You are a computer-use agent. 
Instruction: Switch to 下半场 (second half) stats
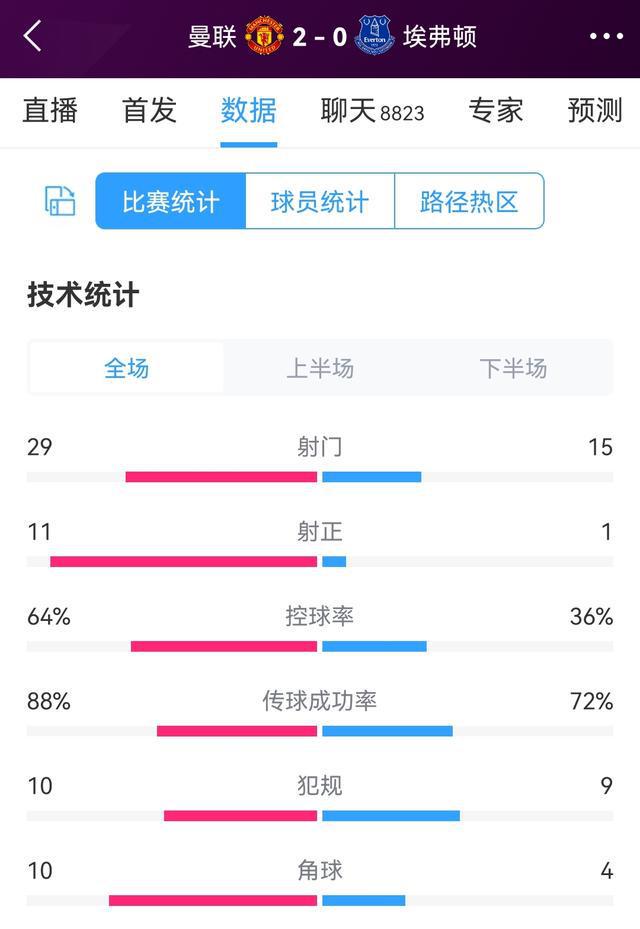513,368
